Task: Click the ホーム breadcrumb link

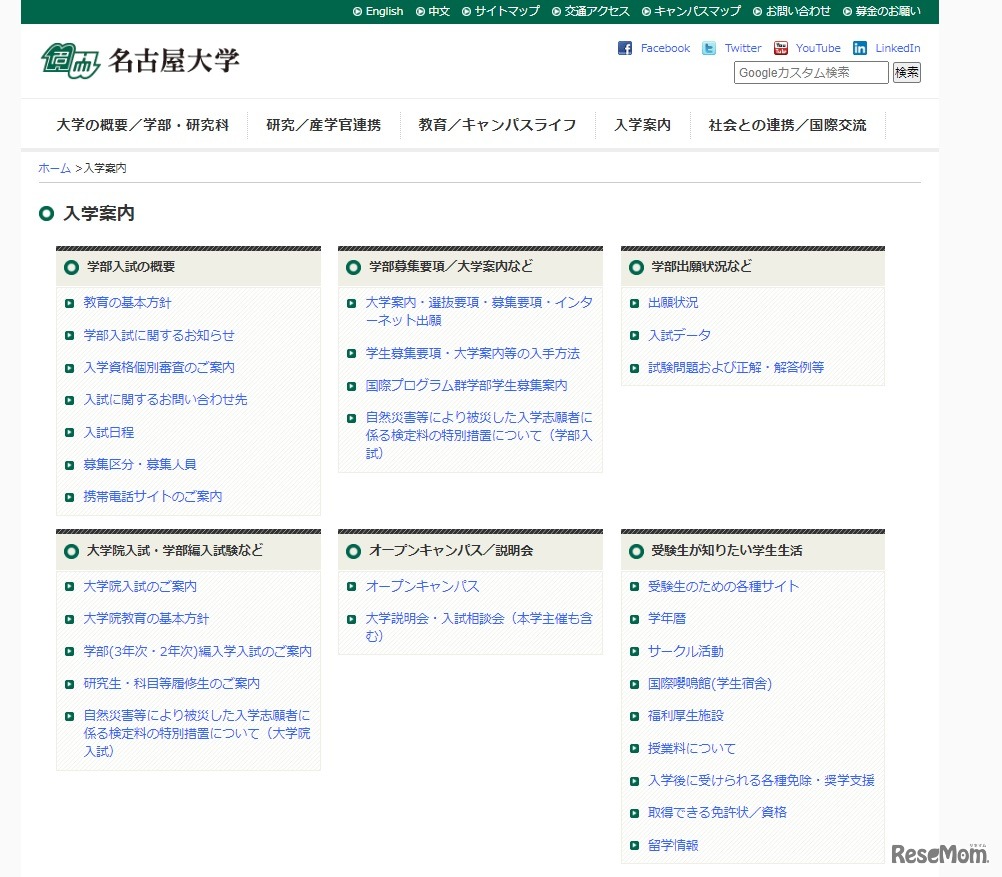Action: click(54, 168)
